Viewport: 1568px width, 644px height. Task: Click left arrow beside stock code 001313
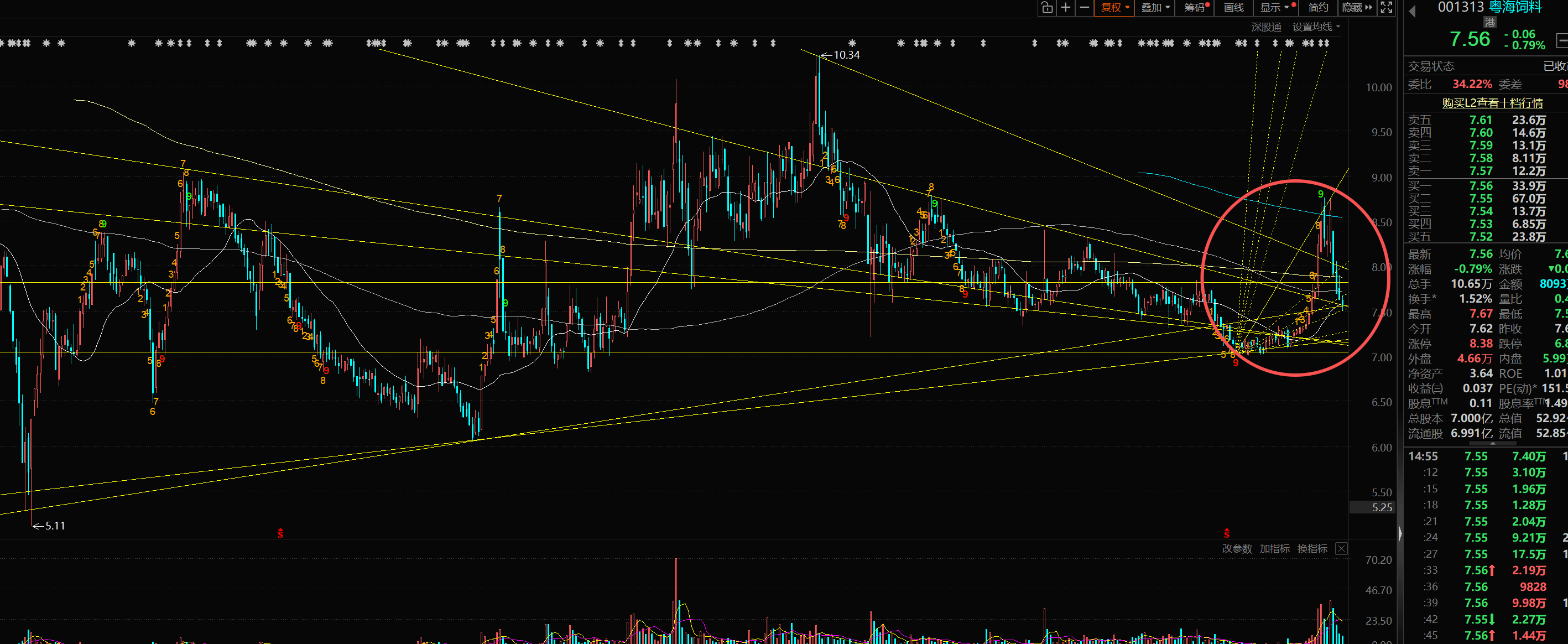tap(1412, 11)
